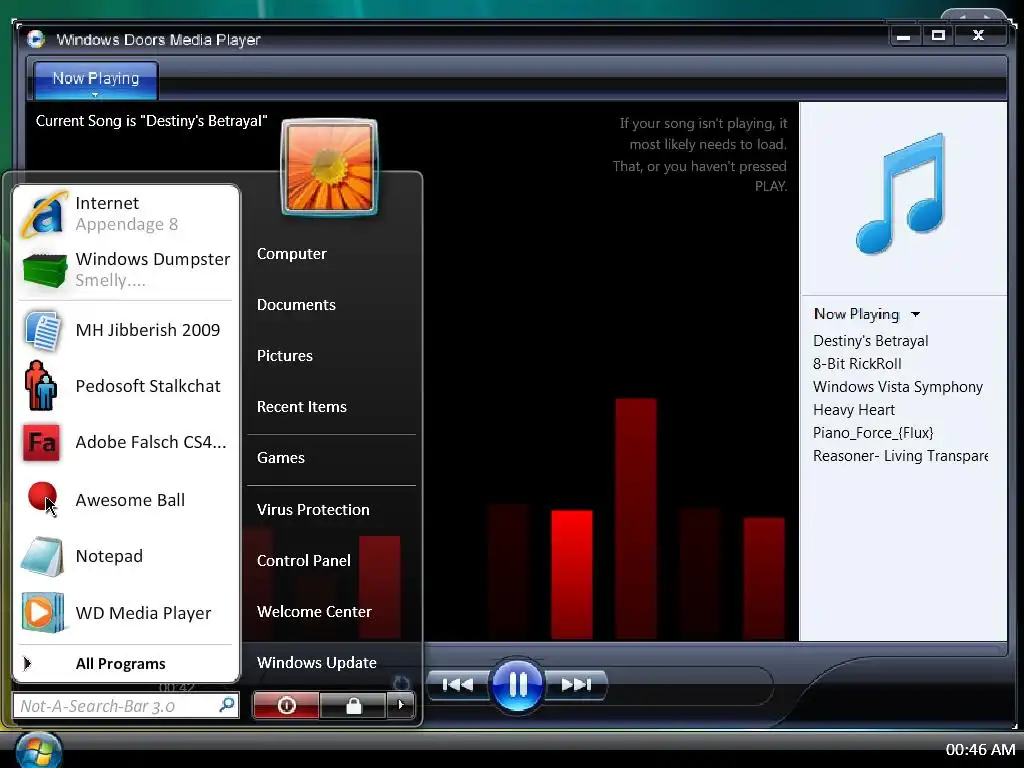Expand the shutdown options arrow
The width and height of the screenshot is (1024, 768).
coord(401,705)
